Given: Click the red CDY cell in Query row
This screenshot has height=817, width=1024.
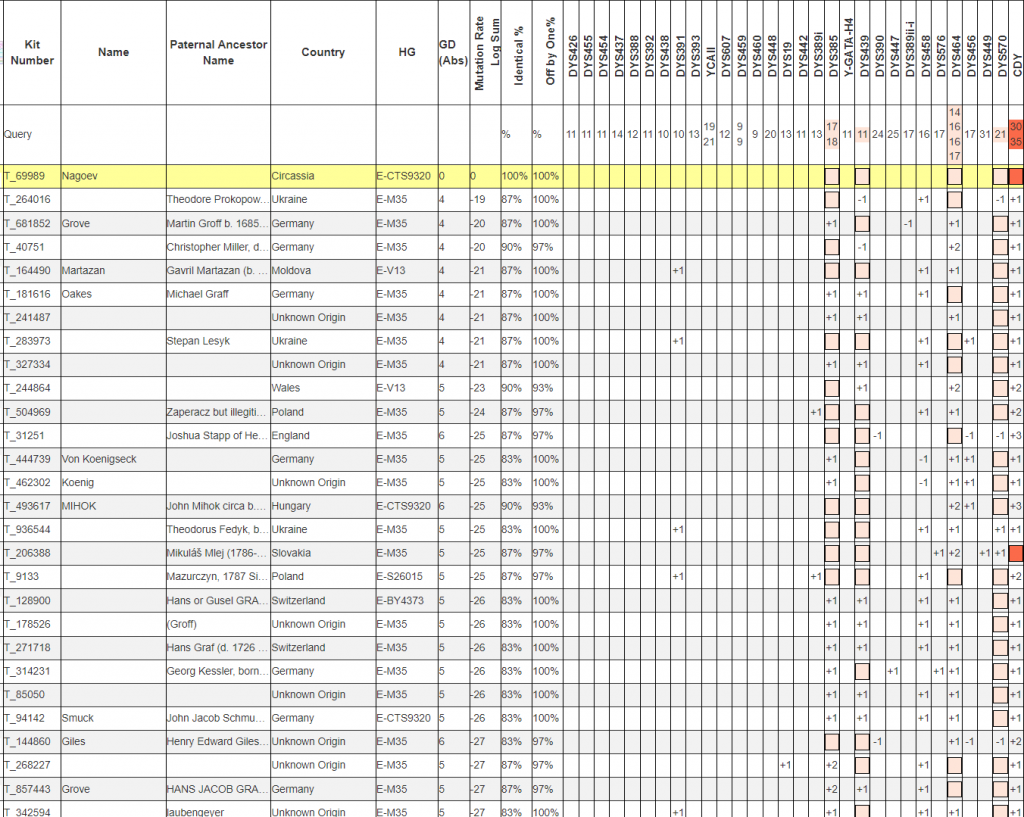Looking at the screenshot, I should [x=1016, y=134].
